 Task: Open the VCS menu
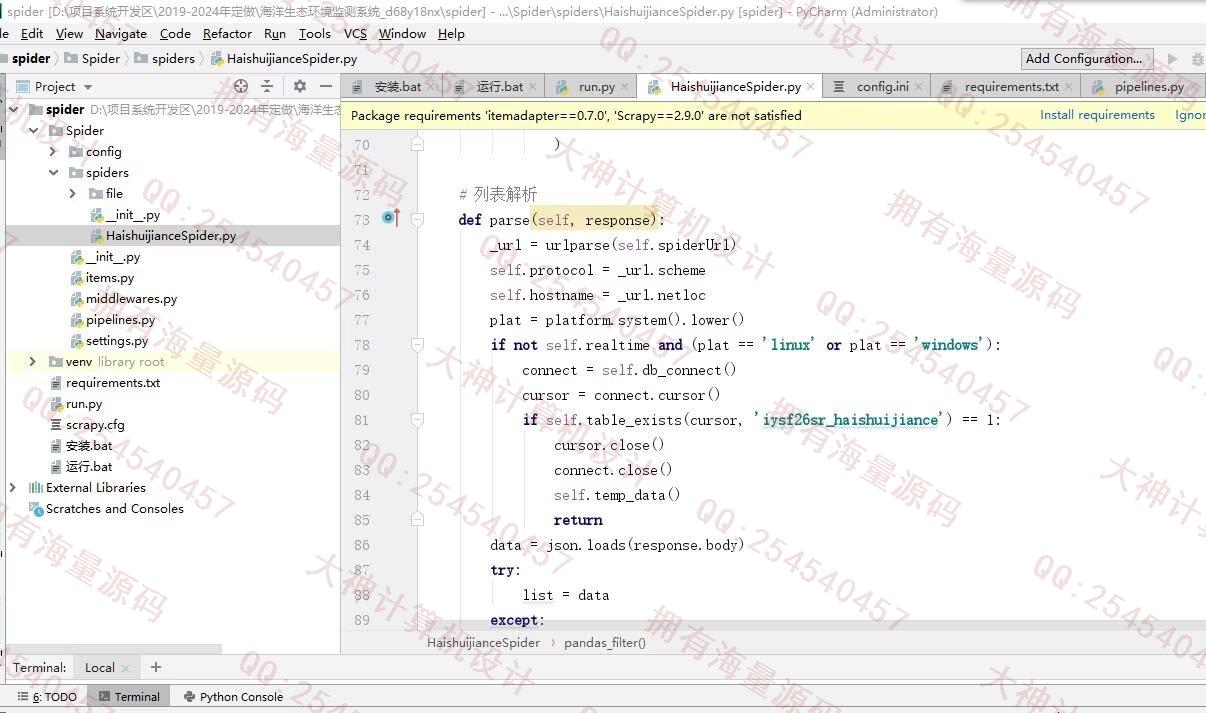pyautogui.click(x=356, y=33)
